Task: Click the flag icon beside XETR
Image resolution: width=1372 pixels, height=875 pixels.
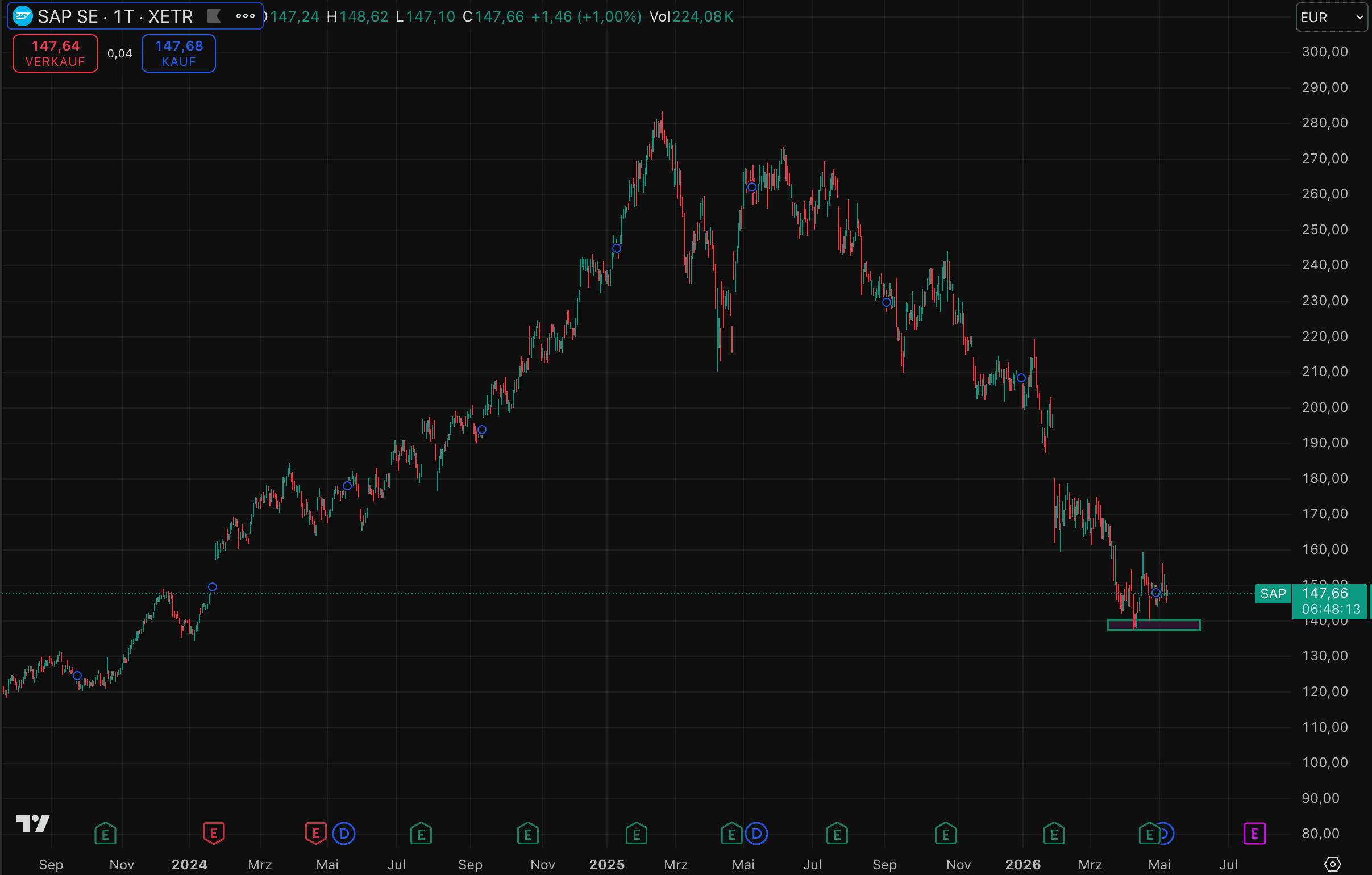Action: 214,16
